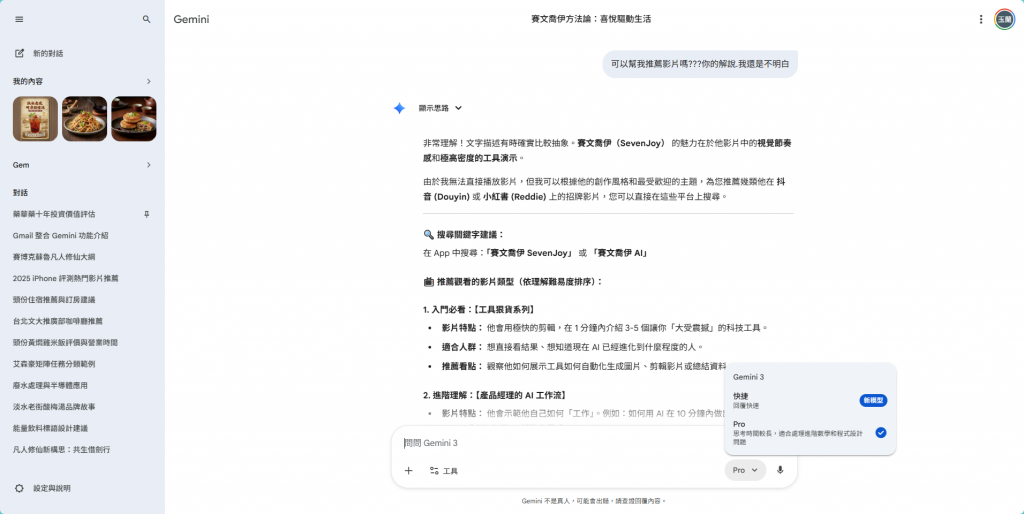
Task: Open chat 2025 iPhone 評測熱門影片推薦
Action: point(66,278)
